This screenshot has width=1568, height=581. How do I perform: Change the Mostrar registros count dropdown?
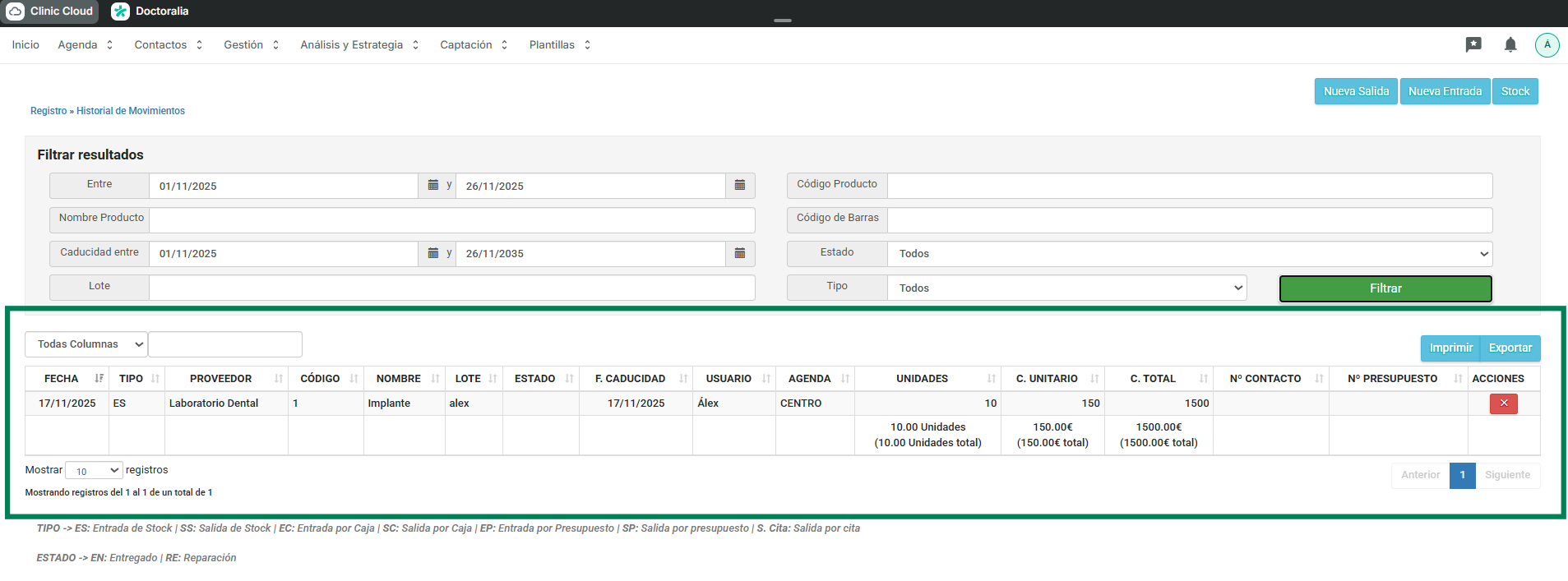tap(94, 471)
